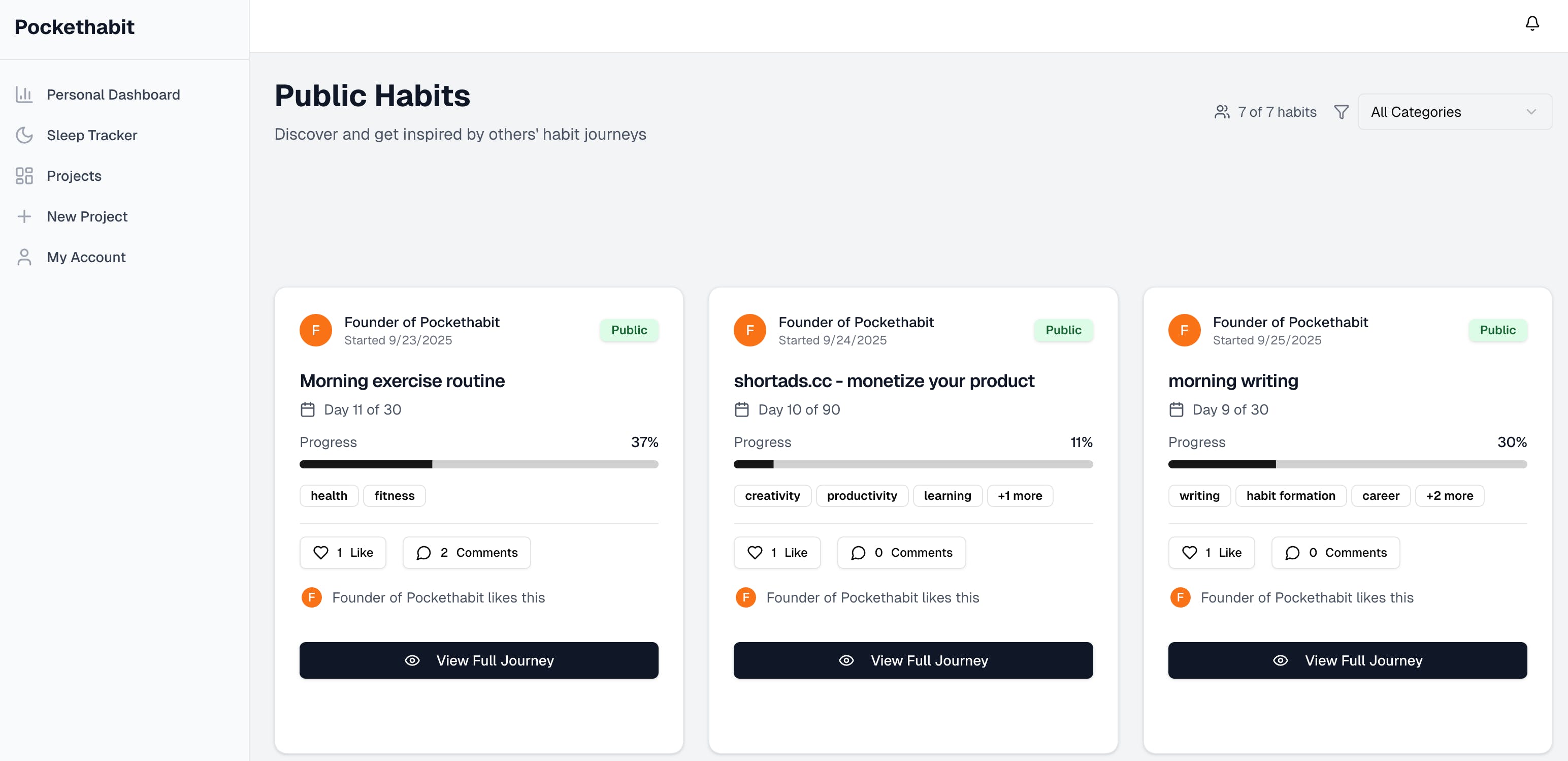Click the filter funnel icon
The width and height of the screenshot is (1568, 761).
(x=1341, y=112)
